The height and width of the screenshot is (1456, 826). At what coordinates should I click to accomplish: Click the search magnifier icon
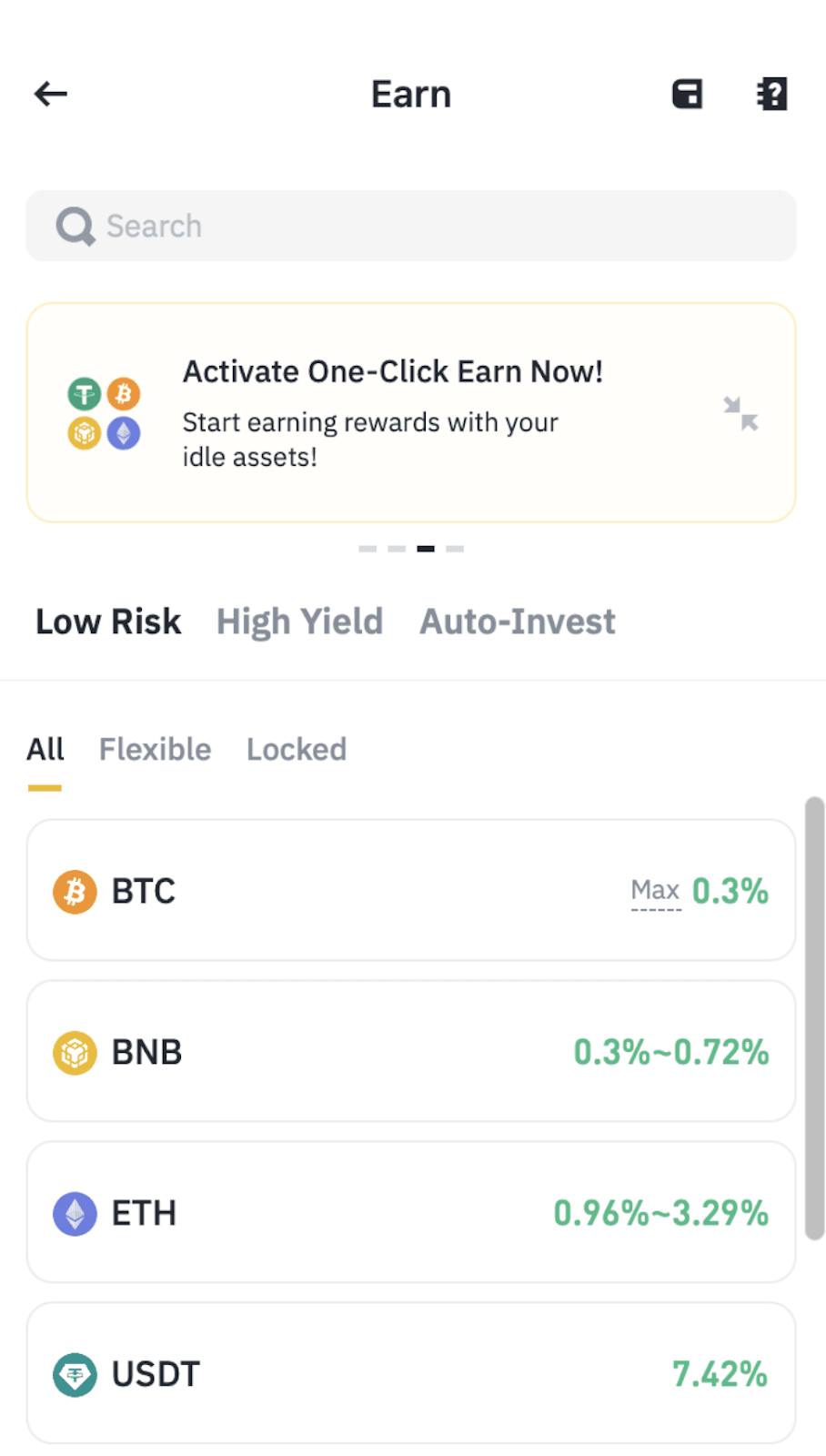pyautogui.click(x=75, y=227)
